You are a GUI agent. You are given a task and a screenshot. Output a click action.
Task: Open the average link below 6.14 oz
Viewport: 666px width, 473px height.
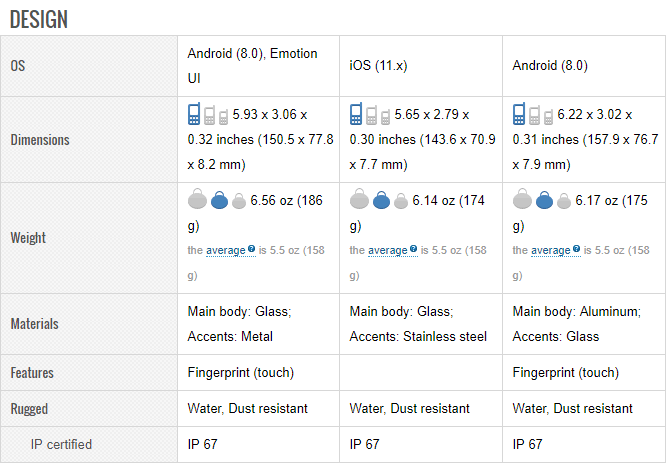(387, 250)
